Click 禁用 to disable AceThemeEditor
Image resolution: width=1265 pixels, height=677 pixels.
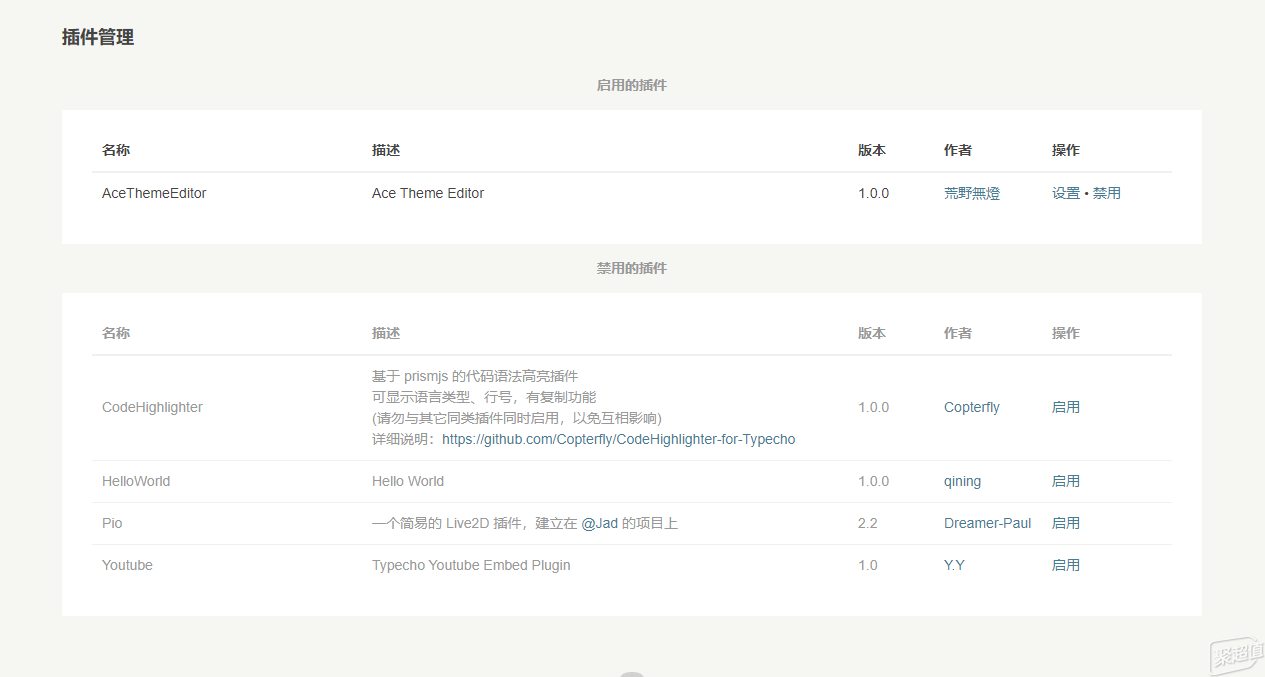click(1107, 193)
